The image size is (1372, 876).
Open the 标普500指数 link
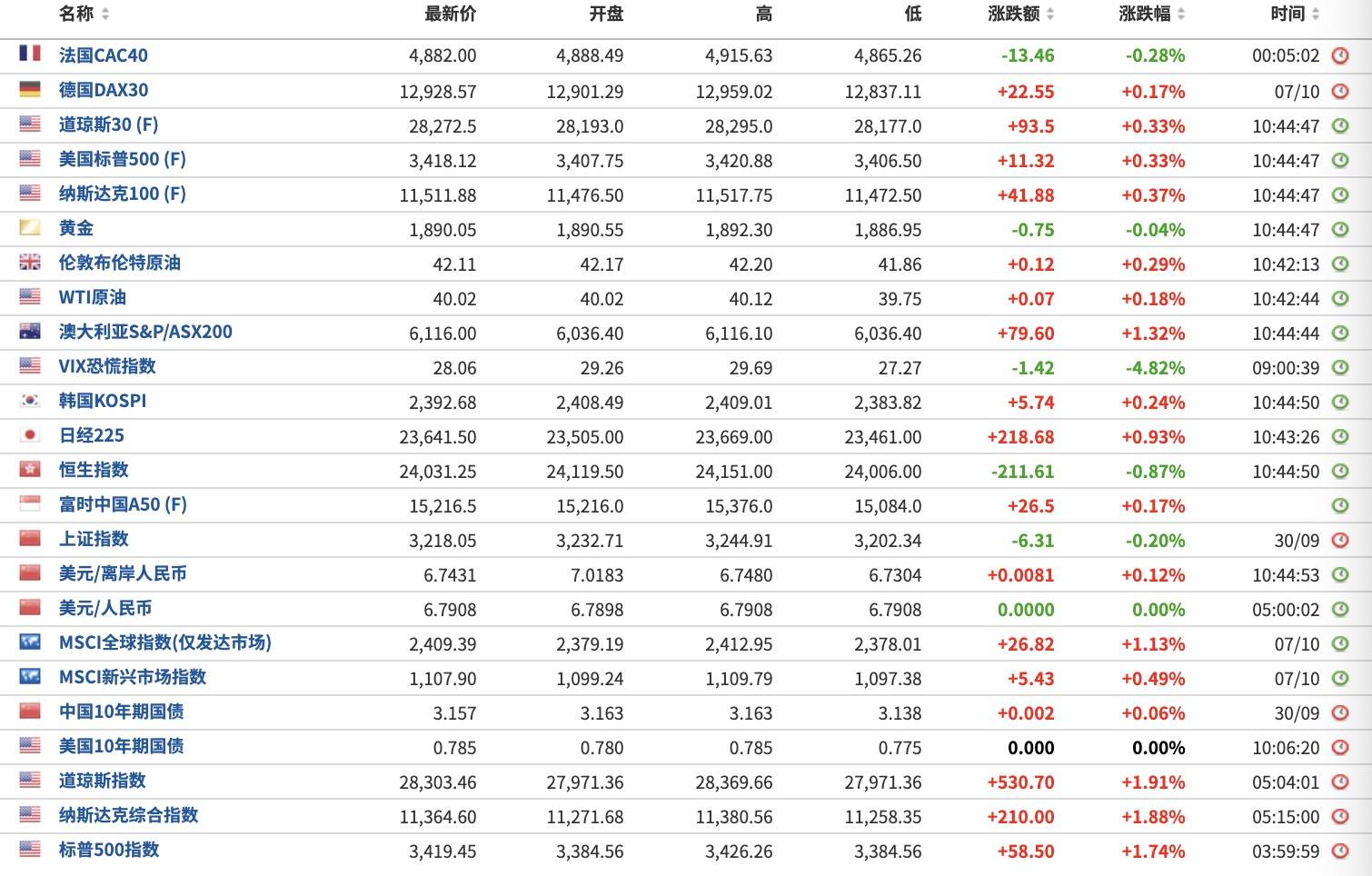(x=109, y=850)
